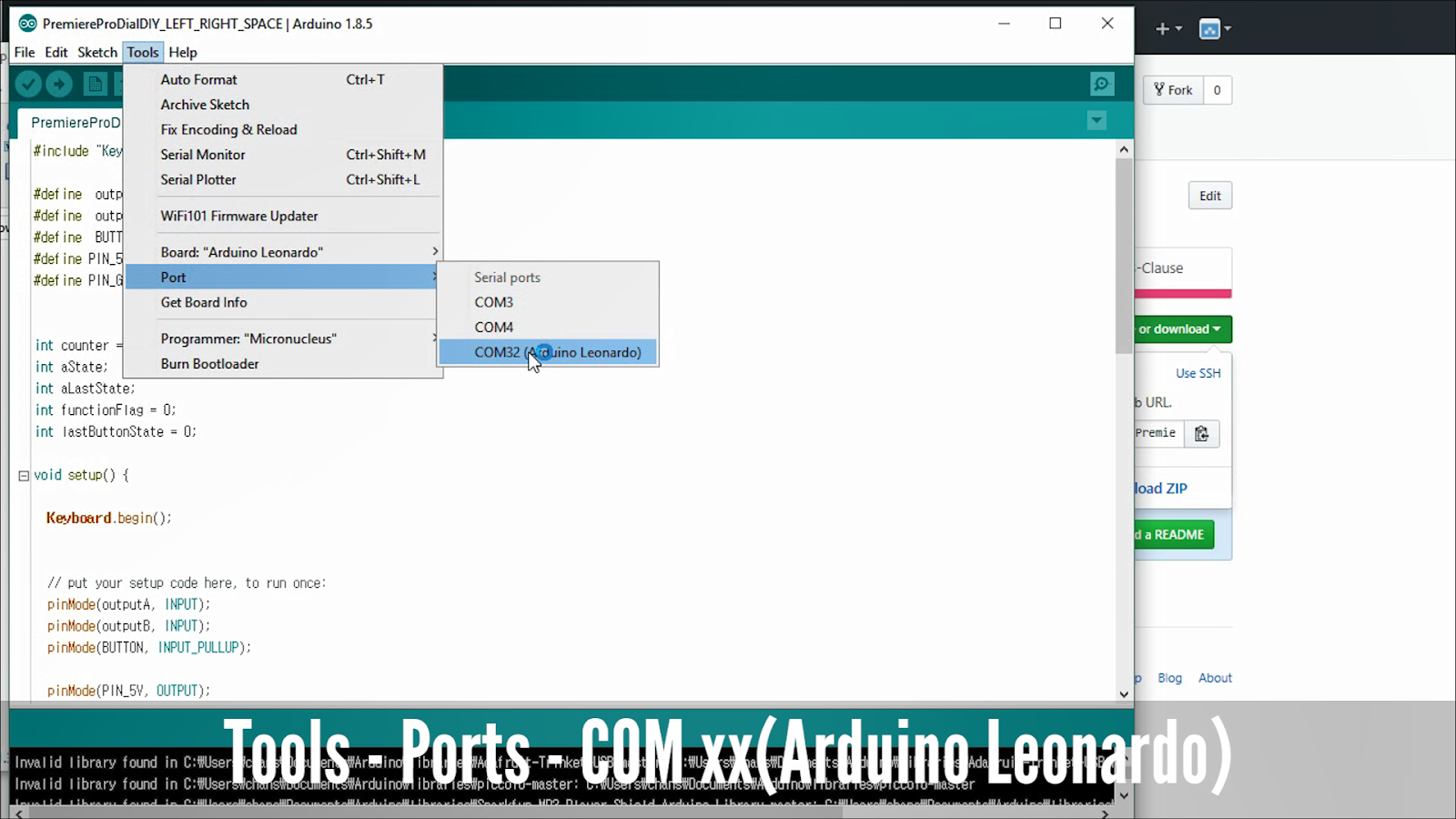
Task: Click the 'int functionFlag = 0;' line
Action: [x=106, y=410]
